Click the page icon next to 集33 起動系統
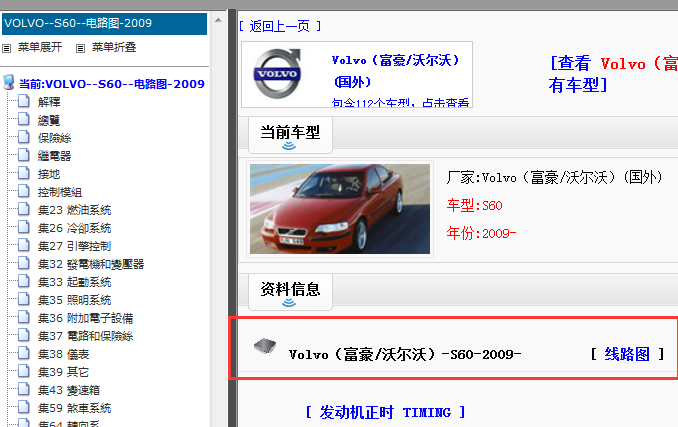The height and width of the screenshot is (427, 678). 24,281
